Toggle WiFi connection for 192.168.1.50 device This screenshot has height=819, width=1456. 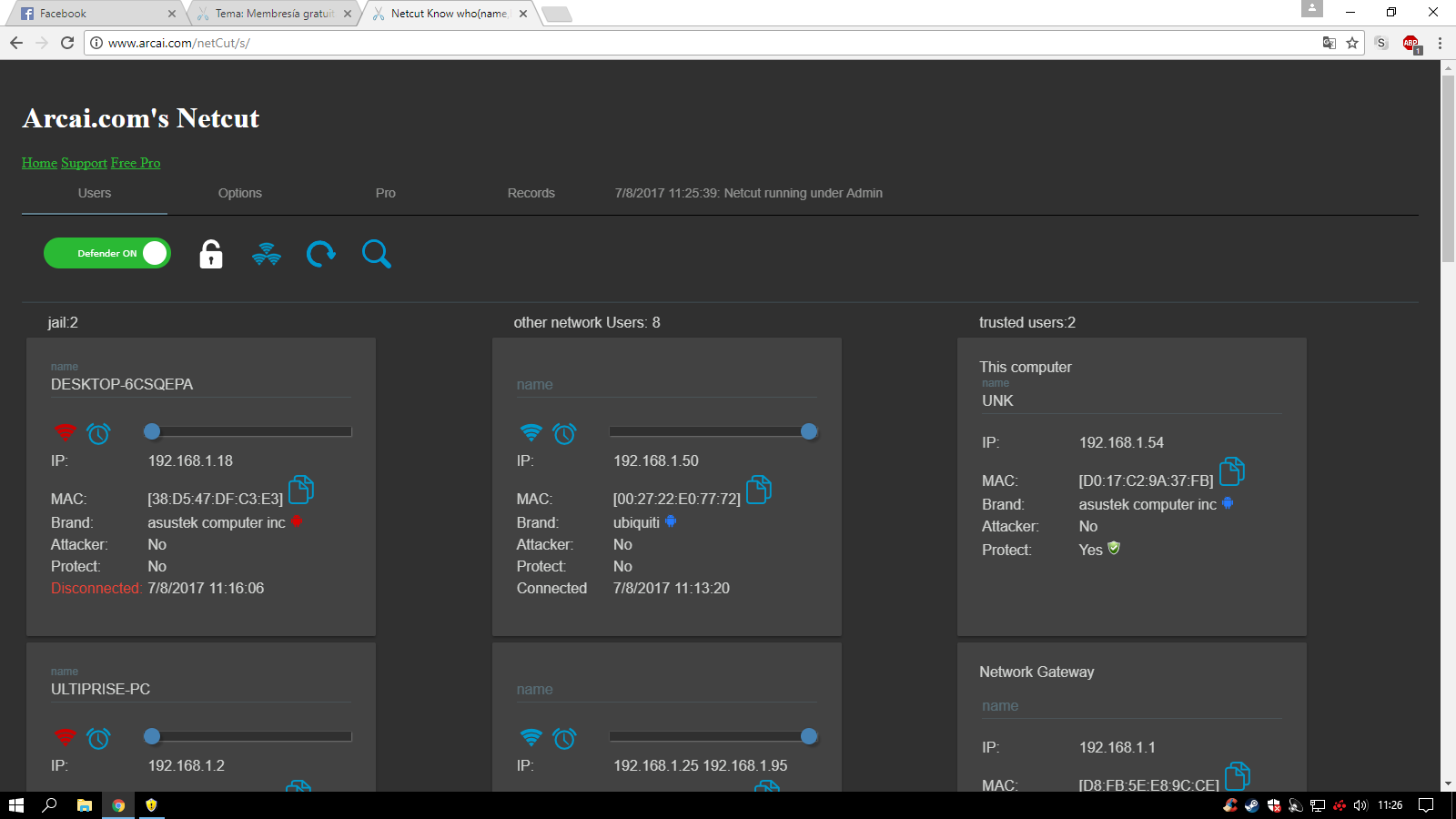tap(531, 432)
